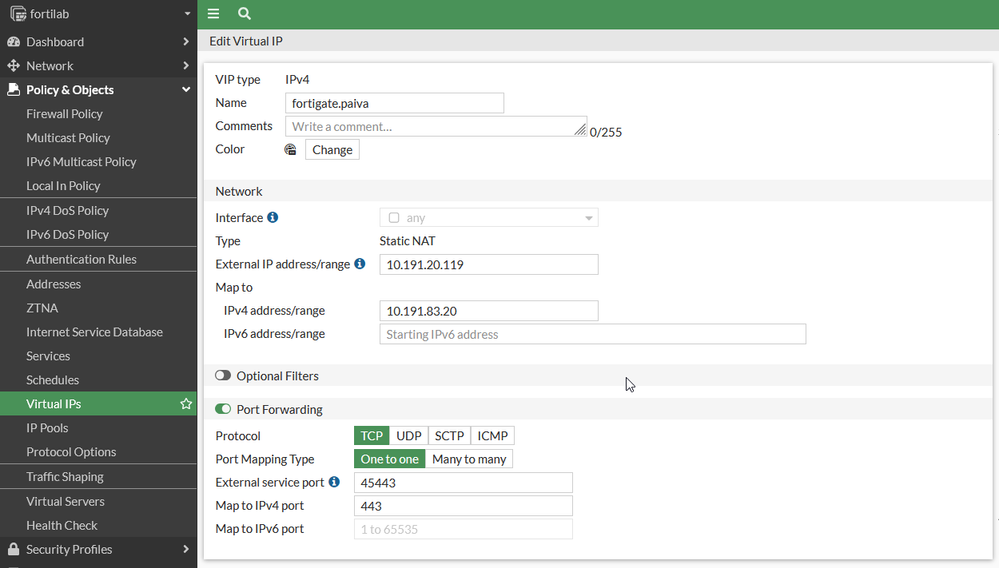Click the Network cross-arrows icon
The height and width of the screenshot is (568, 999).
click(13, 66)
